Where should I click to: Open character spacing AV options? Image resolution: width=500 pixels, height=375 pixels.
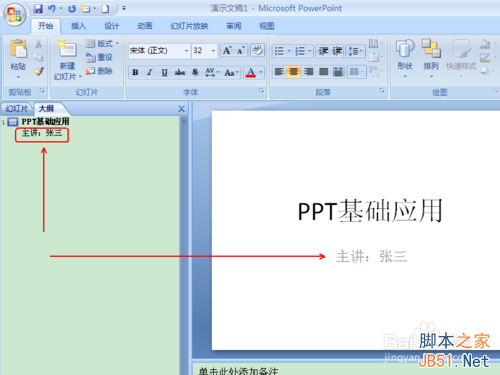tap(212, 72)
